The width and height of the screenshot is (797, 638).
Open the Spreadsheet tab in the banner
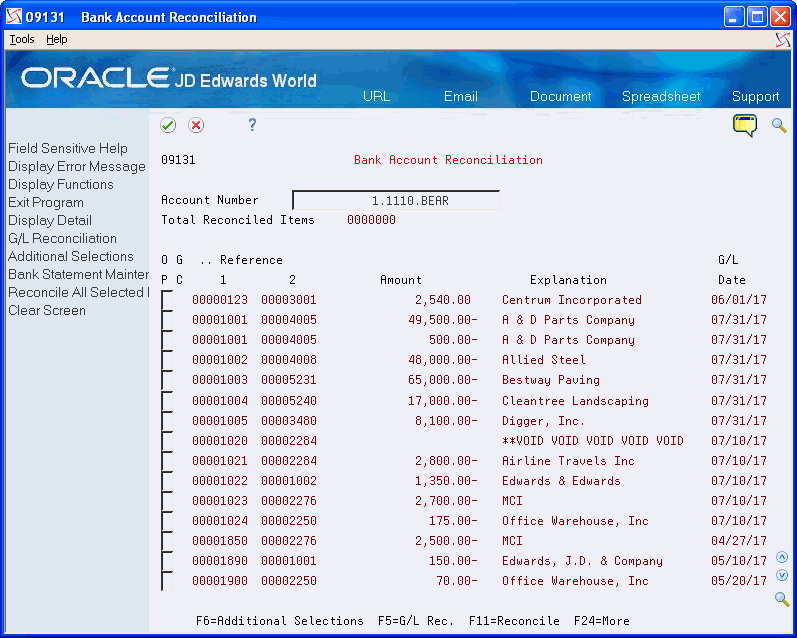tap(661, 96)
